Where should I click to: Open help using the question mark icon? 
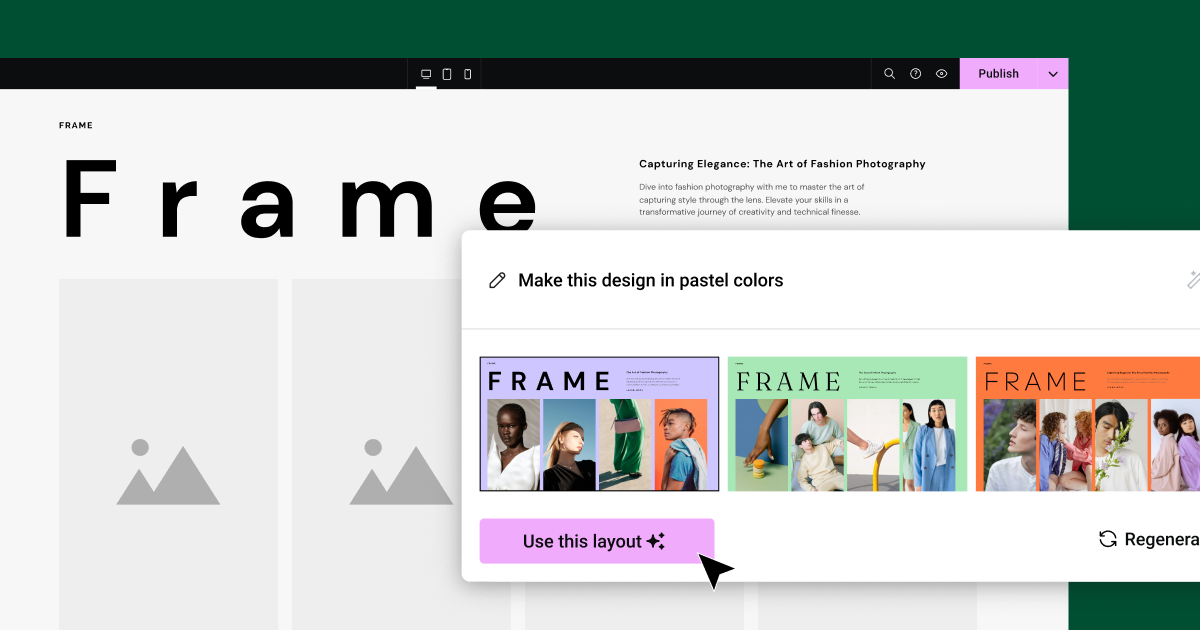pyautogui.click(x=915, y=73)
